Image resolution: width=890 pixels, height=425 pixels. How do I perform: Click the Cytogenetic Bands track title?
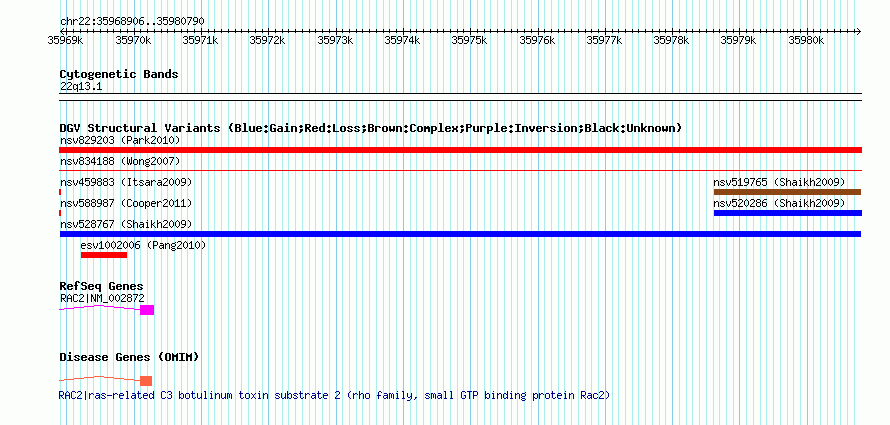click(x=119, y=74)
